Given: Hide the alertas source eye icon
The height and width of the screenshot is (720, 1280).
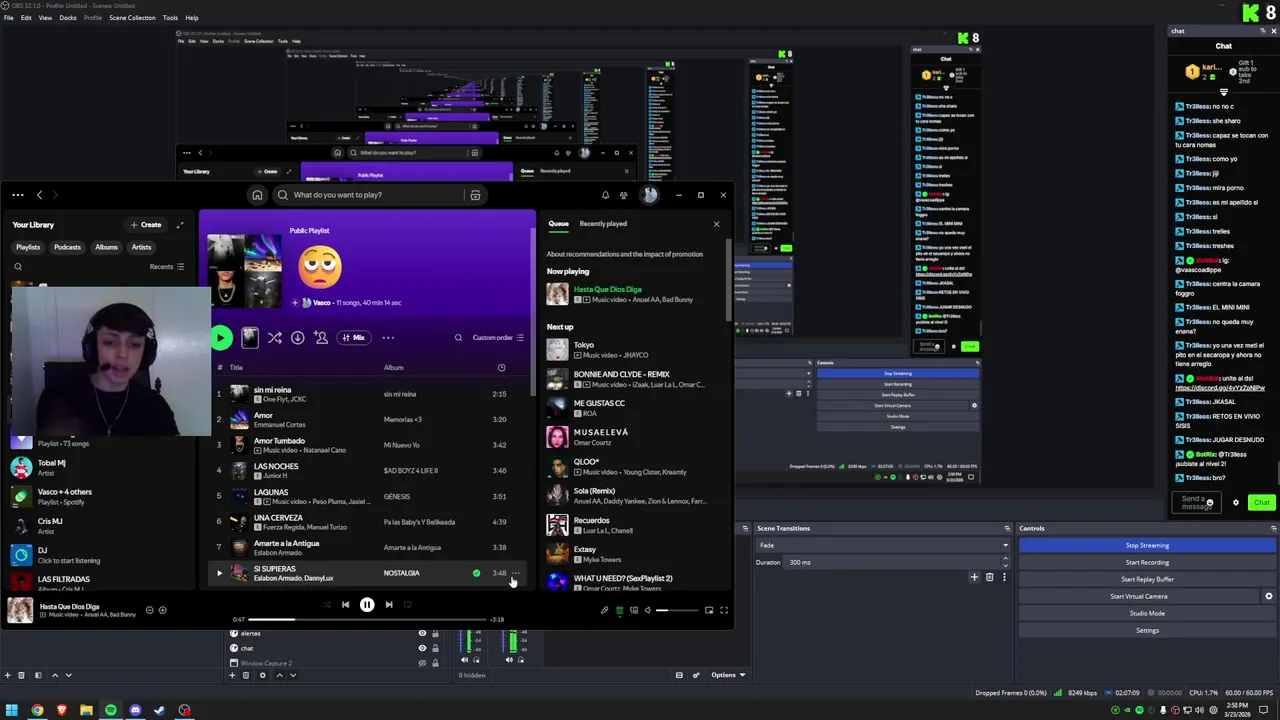Looking at the screenshot, I should pos(422,633).
